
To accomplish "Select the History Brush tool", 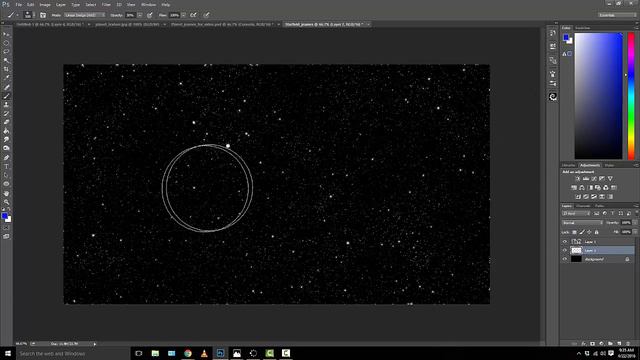I will [6, 113].
